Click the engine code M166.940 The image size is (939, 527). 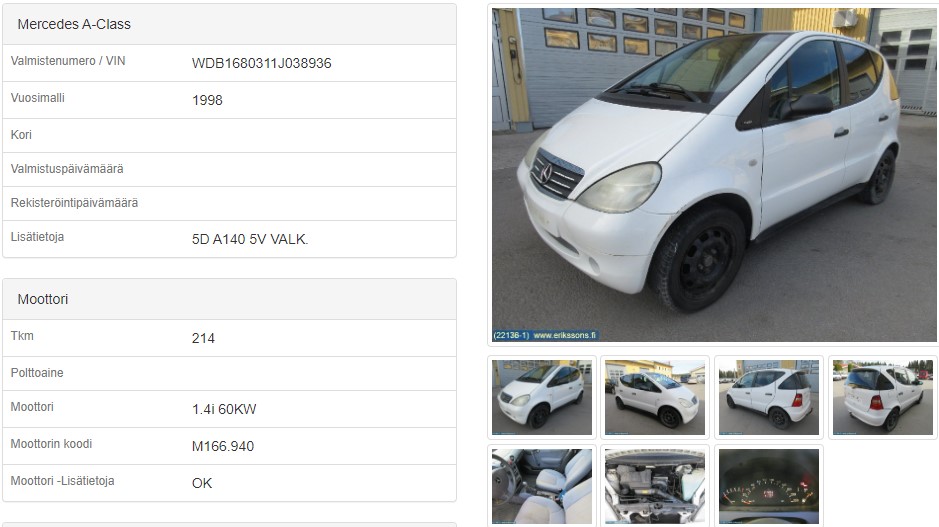[223, 447]
